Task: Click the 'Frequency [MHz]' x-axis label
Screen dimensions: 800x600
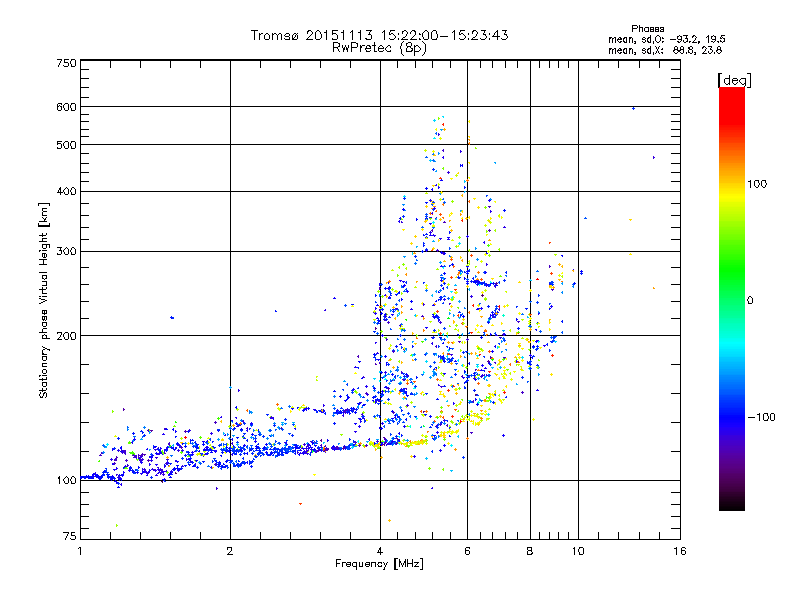Action: [379, 564]
